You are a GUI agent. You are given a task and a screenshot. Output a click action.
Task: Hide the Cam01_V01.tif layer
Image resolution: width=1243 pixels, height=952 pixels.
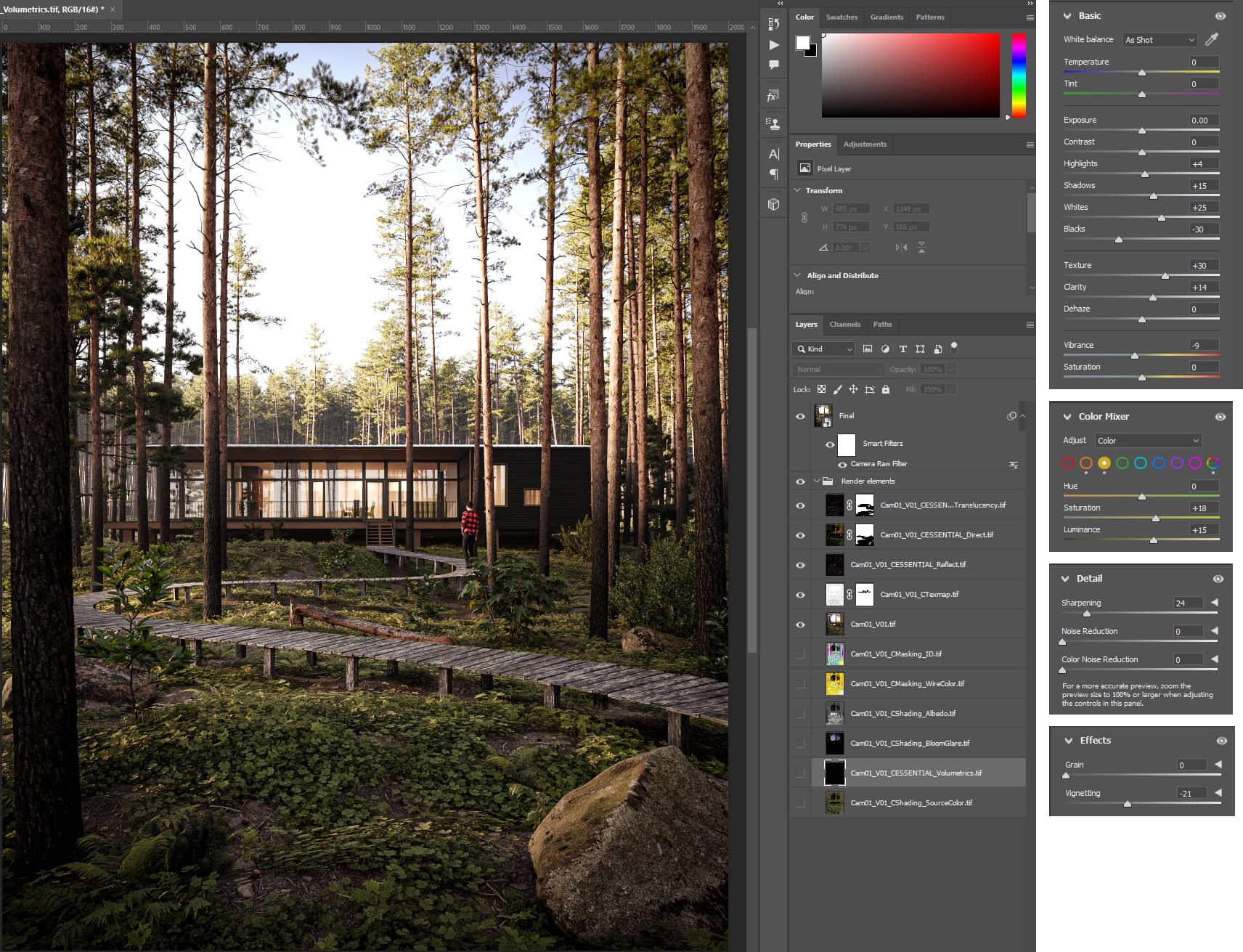coord(800,625)
